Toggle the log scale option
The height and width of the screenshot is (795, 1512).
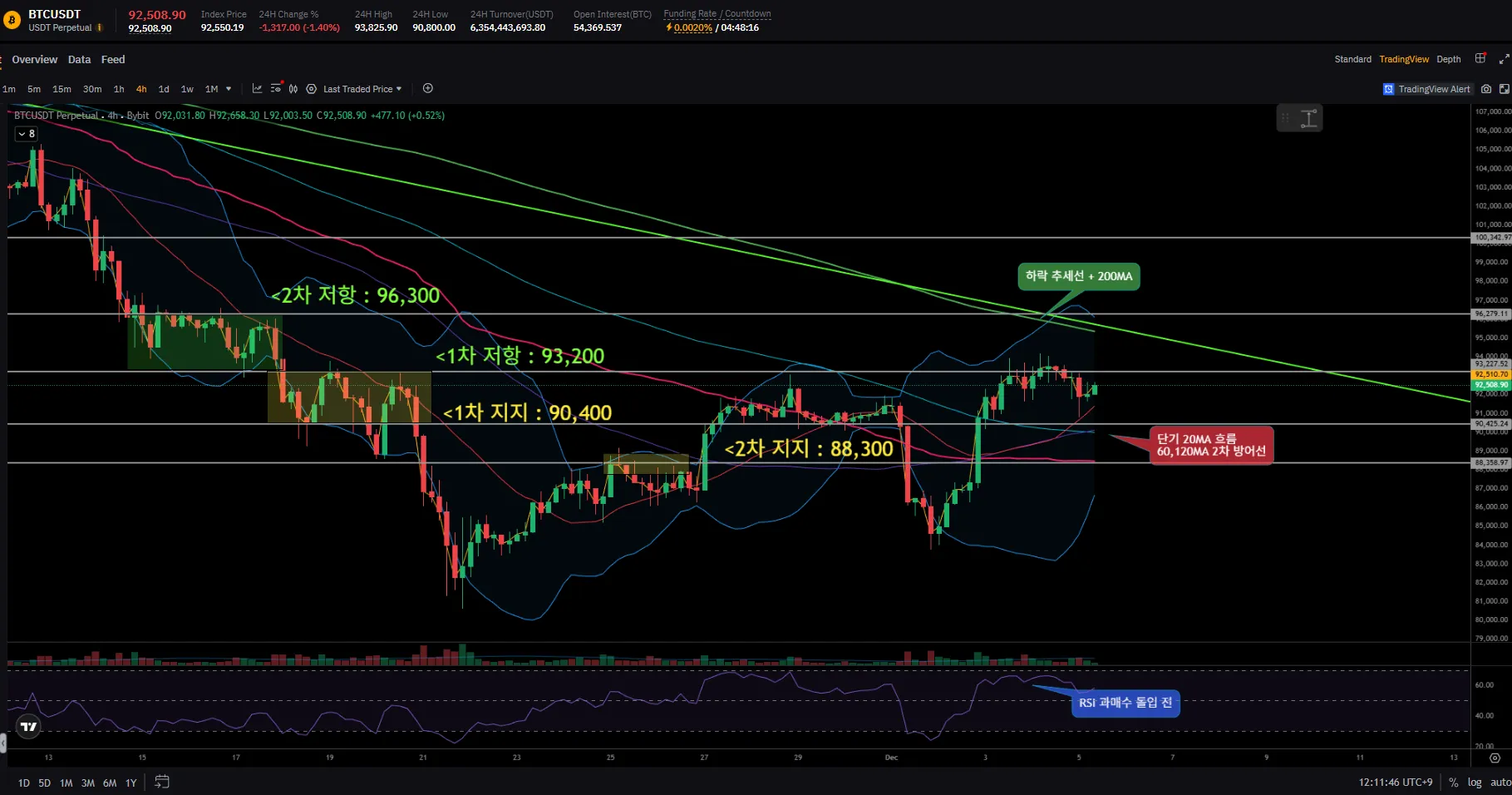[1475, 783]
